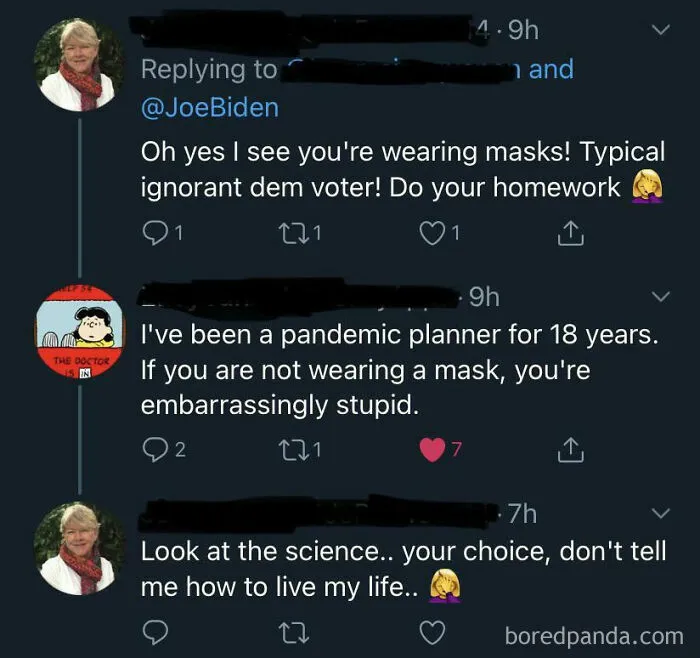Share the first tweet about masks
Image resolution: width=700 pixels, height=658 pixels.
(x=571, y=233)
